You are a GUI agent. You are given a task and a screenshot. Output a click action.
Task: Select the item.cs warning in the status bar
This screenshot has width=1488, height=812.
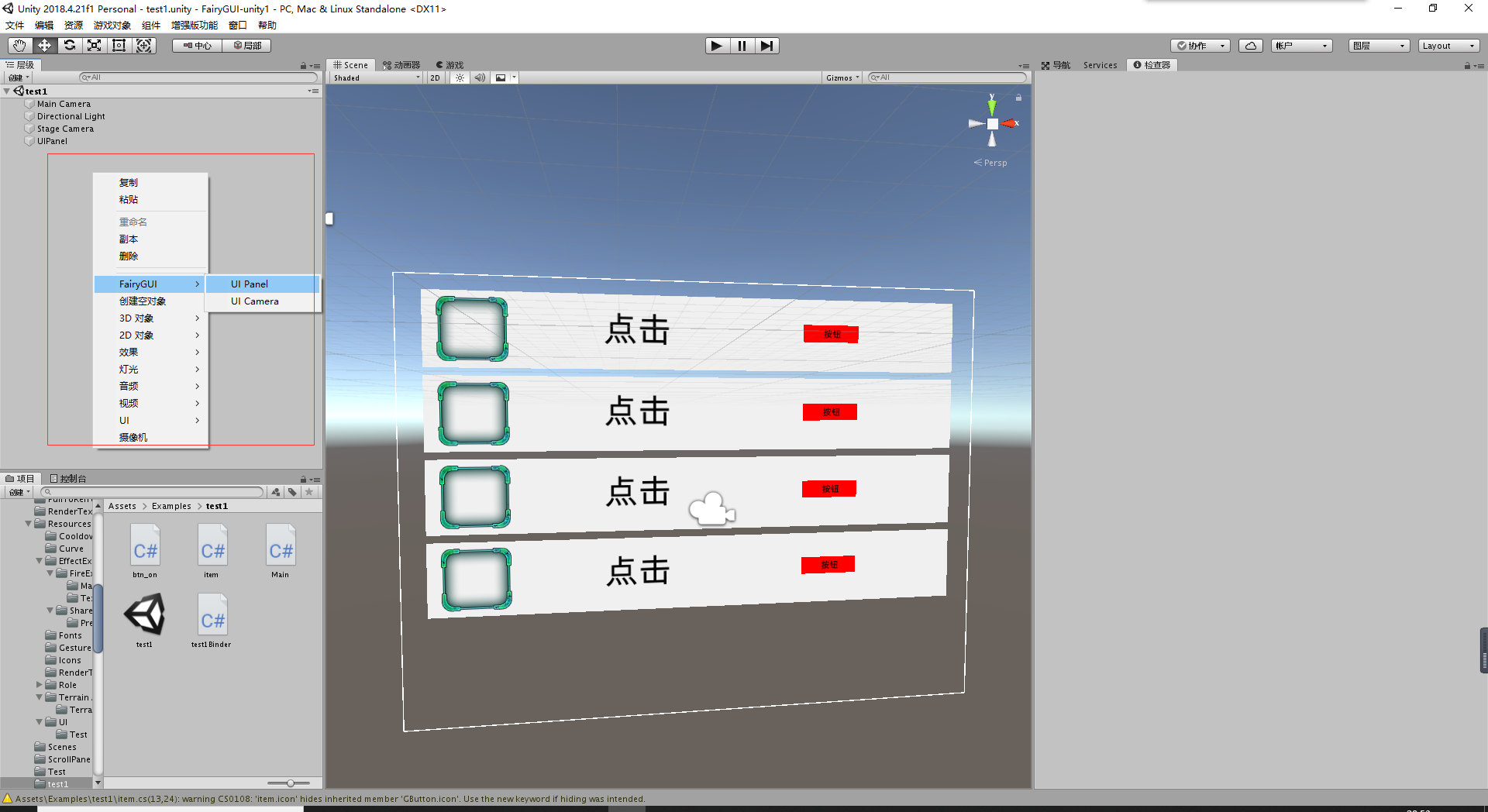[x=325, y=799]
